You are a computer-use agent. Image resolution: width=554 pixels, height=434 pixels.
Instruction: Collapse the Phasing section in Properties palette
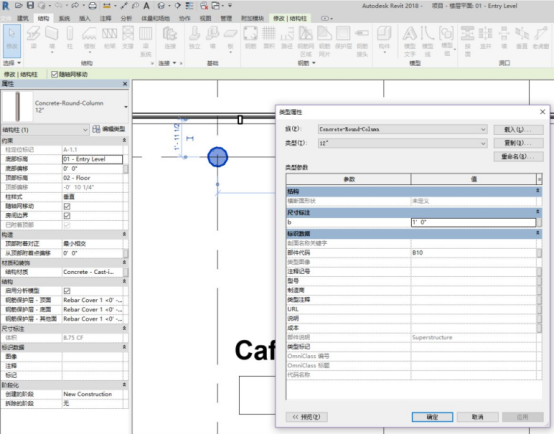point(124,384)
